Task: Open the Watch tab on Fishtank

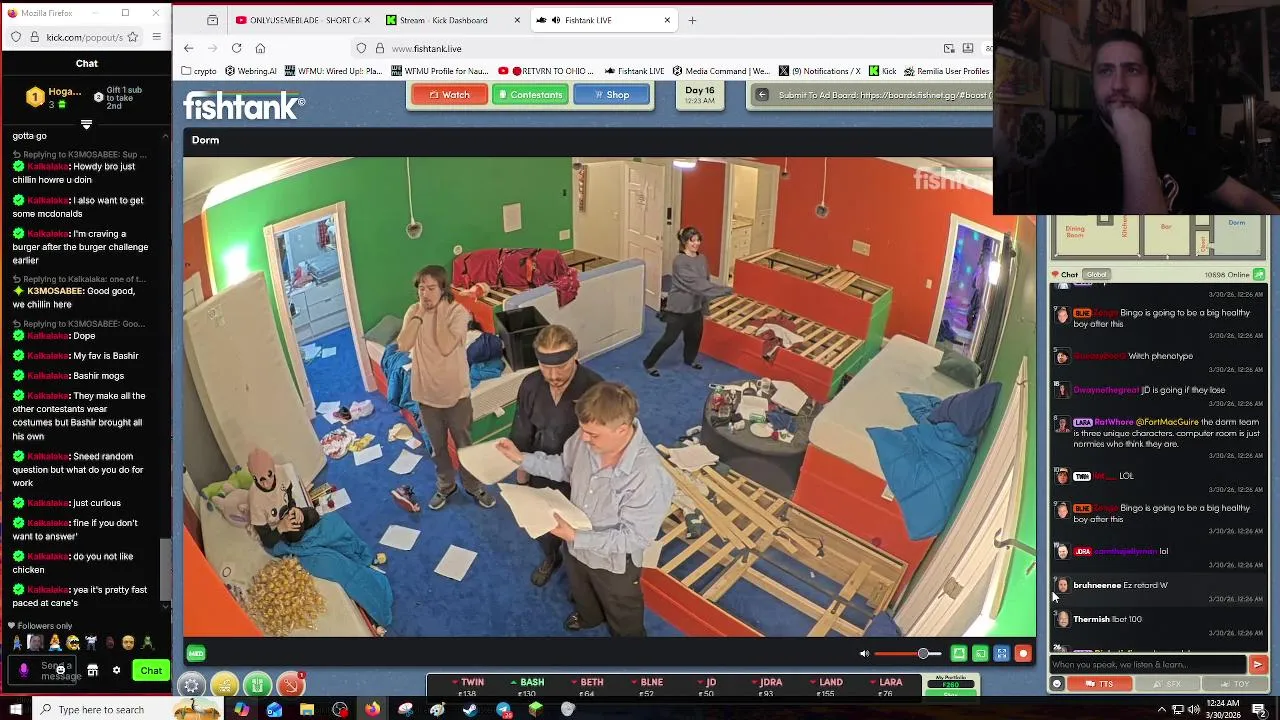Action: click(449, 95)
